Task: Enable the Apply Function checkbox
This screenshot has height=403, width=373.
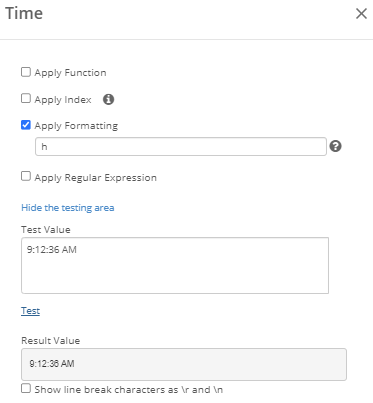Action: pyautogui.click(x=26, y=72)
